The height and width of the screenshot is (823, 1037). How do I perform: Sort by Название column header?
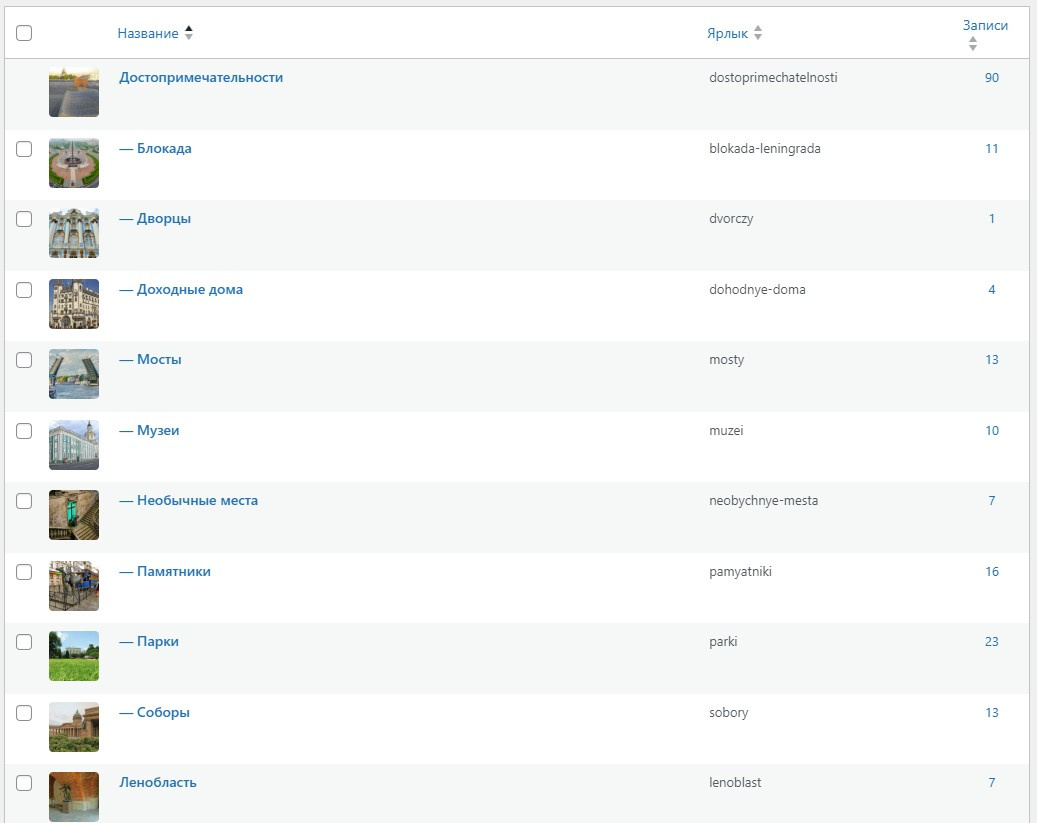tap(148, 33)
